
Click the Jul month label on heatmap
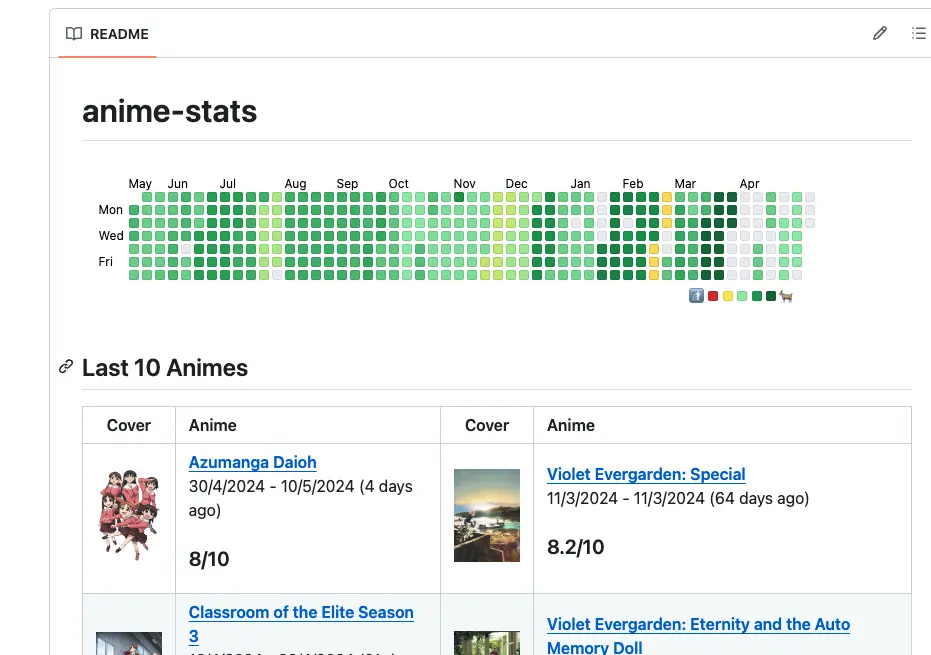(227, 183)
